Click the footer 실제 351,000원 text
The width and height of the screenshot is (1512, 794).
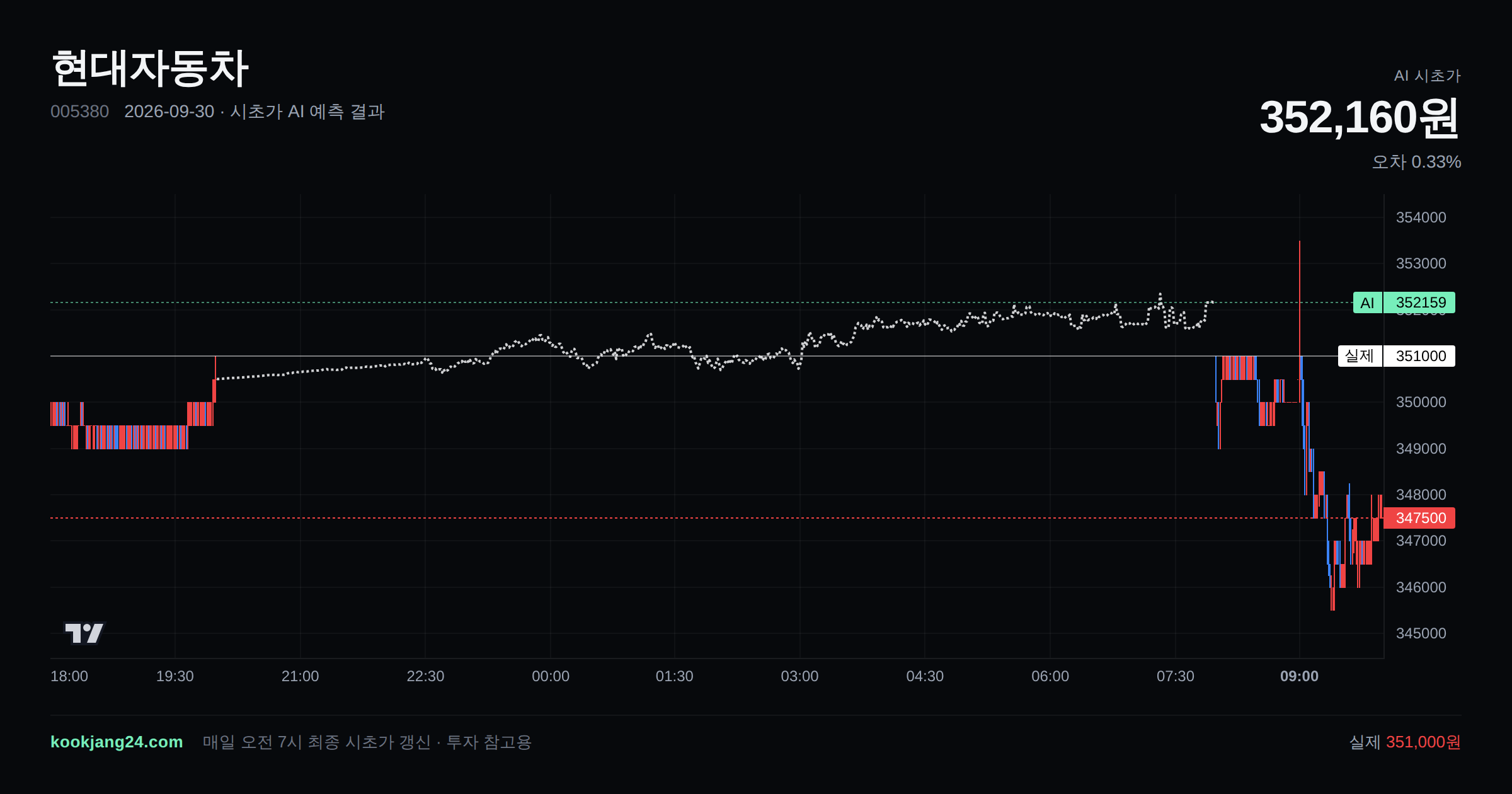(x=1405, y=742)
